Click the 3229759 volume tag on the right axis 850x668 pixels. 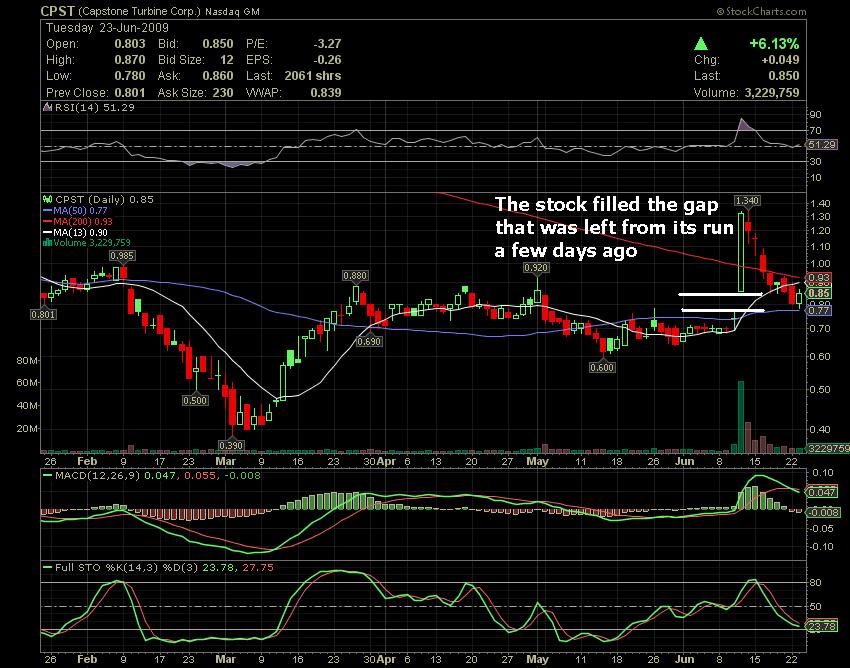point(828,448)
